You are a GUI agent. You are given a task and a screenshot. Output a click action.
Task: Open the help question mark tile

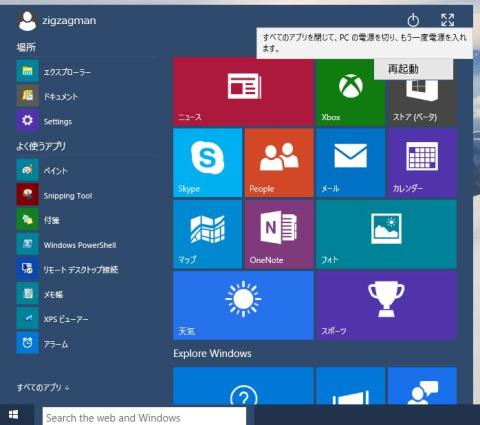click(243, 386)
